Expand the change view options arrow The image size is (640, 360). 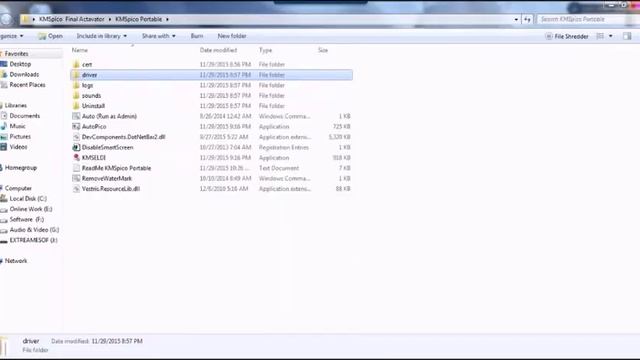coord(611,36)
